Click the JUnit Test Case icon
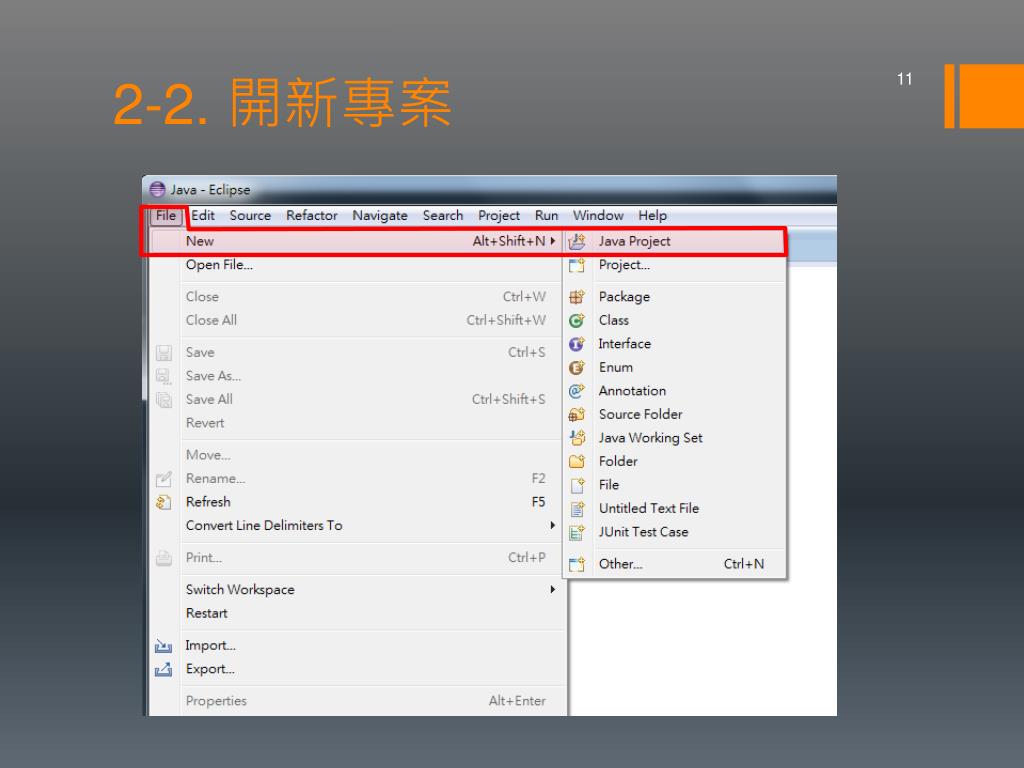1024x768 pixels. point(577,532)
